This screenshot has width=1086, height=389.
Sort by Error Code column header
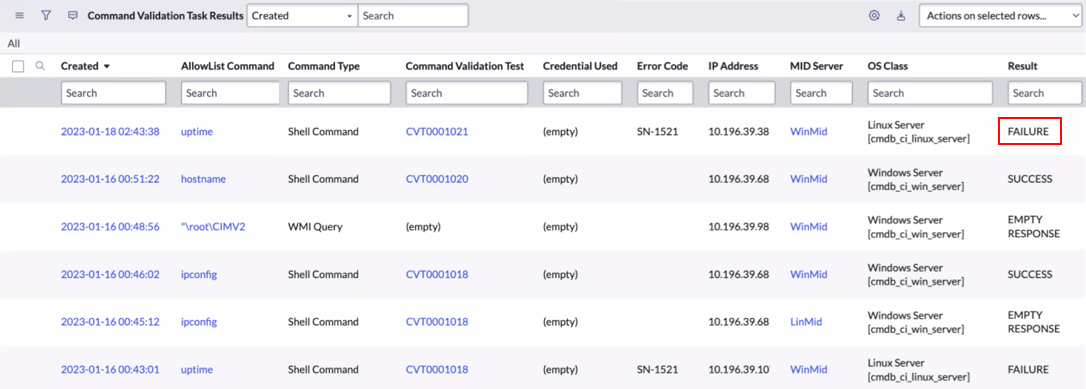[x=663, y=66]
